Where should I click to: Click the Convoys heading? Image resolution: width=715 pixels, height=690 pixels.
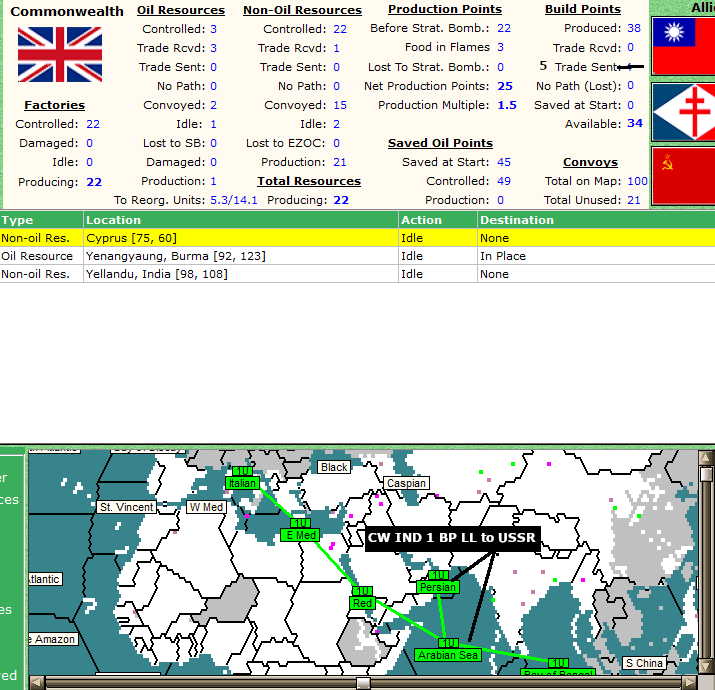click(591, 162)
